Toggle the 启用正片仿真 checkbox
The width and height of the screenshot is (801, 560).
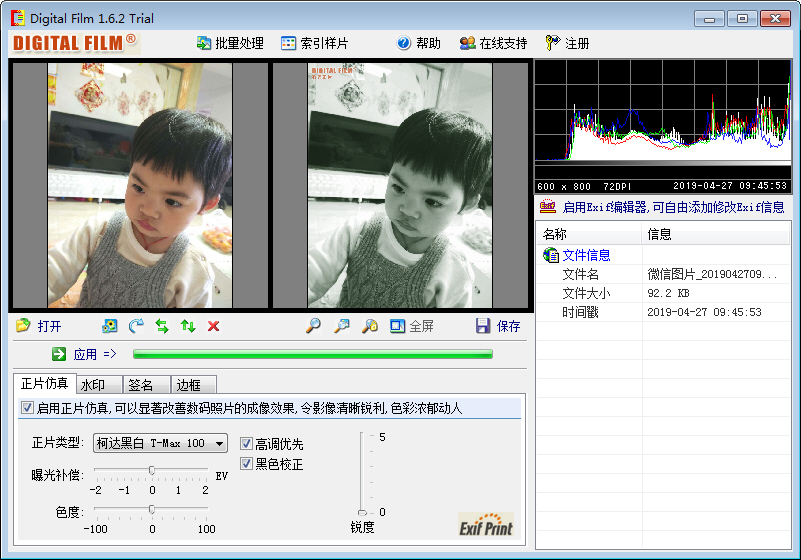click(x=27, y=408)
